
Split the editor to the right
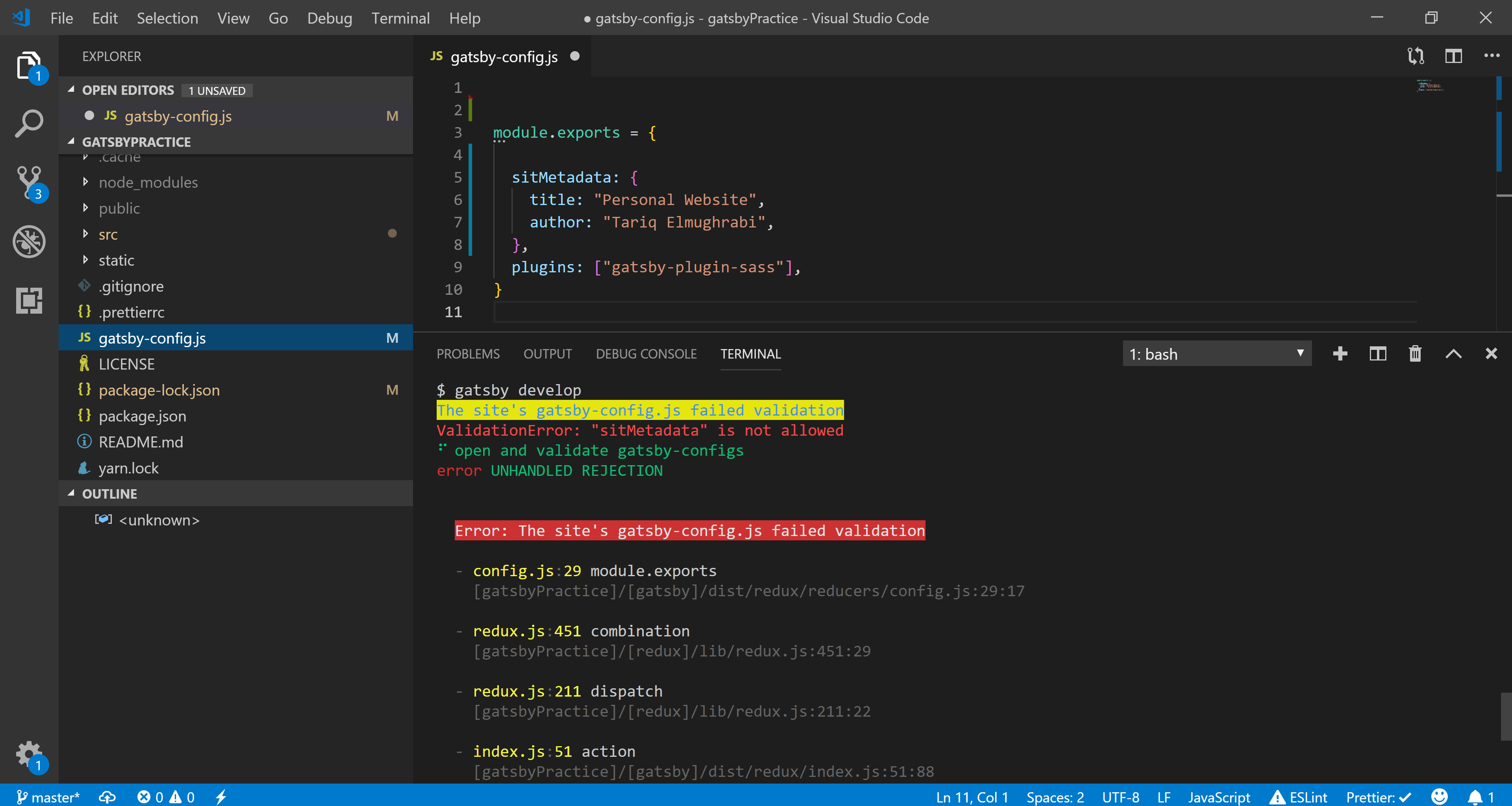[x=1453, y=56]
